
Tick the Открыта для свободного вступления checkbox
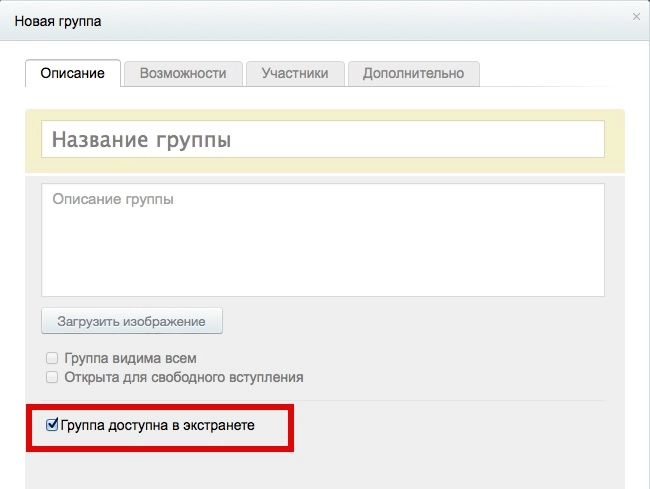coord(52,378)
